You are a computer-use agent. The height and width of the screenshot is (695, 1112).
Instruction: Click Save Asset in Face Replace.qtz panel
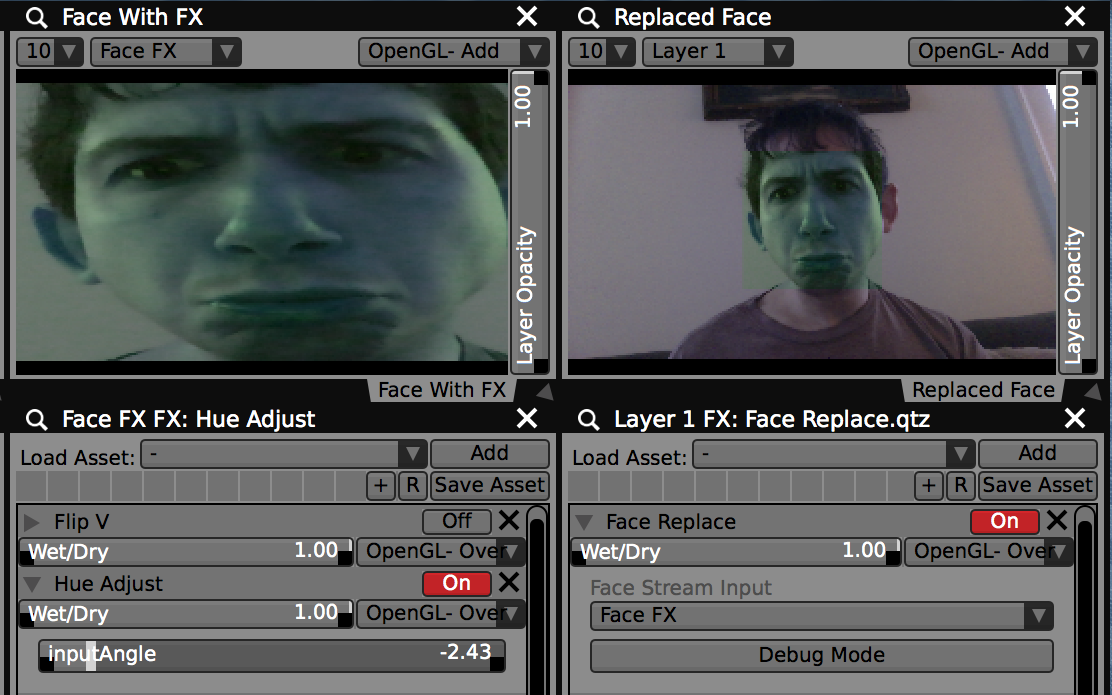click(1038, 485)
